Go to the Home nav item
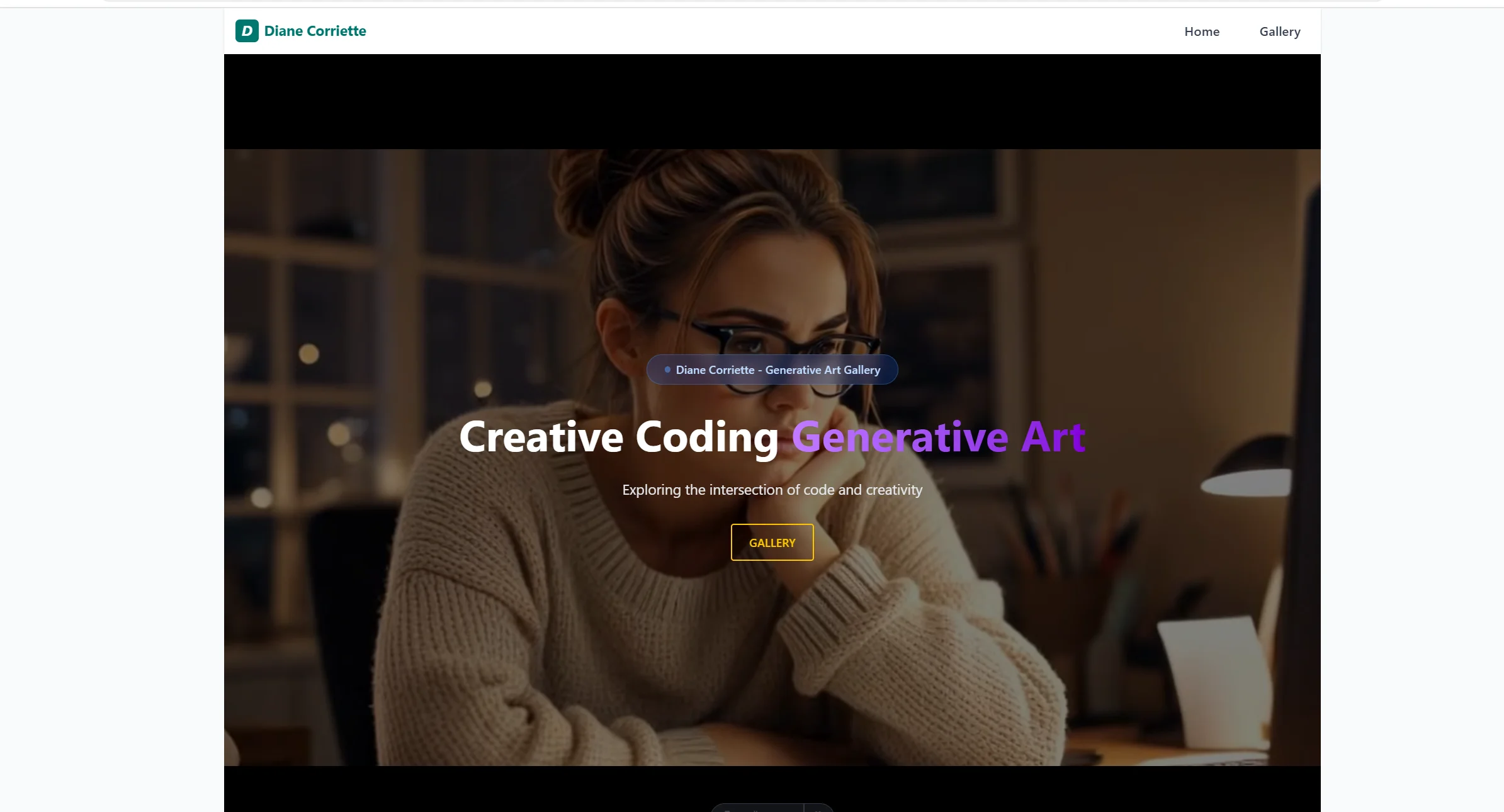Image resolution: width=1504 pixels, height=812 pixels. (1202, 31)
